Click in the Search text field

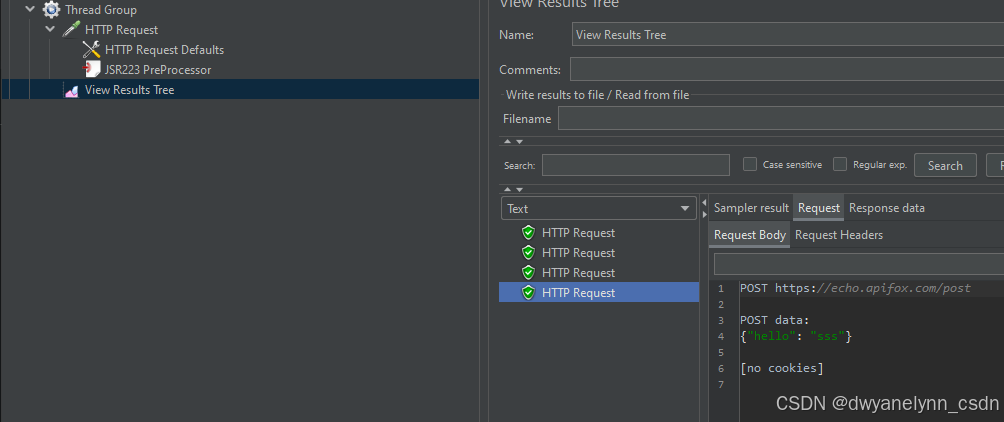pos(636,165)
